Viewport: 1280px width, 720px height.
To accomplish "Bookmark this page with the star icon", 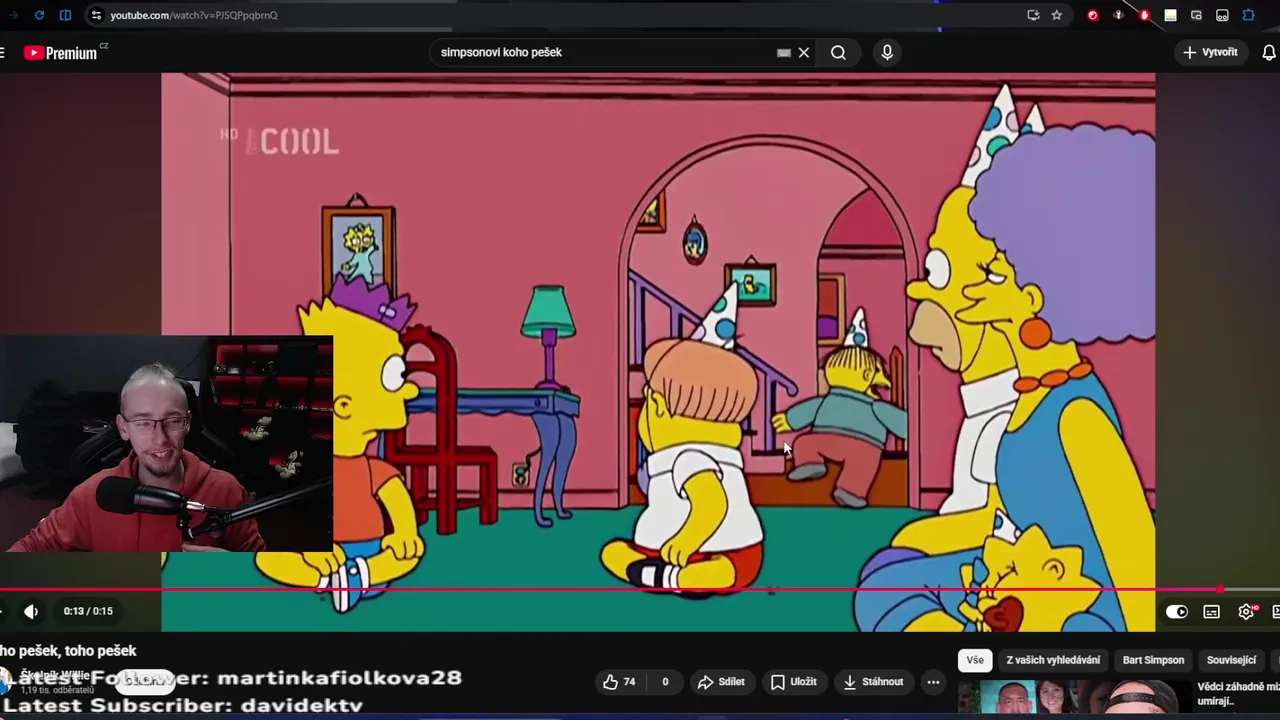I will pyautogui.click(x=1057, y=15).
